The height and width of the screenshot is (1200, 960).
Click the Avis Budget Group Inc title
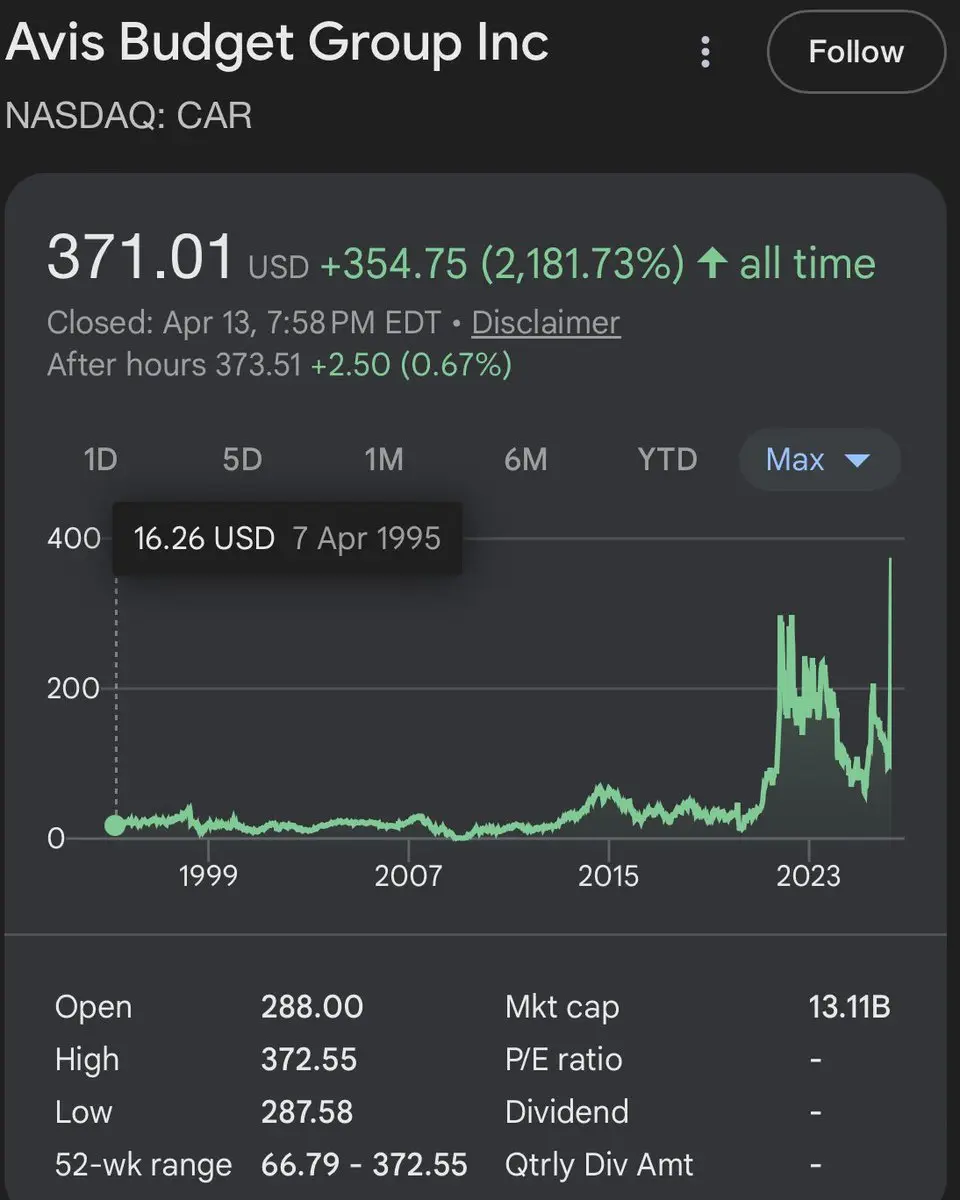point(278,42)
